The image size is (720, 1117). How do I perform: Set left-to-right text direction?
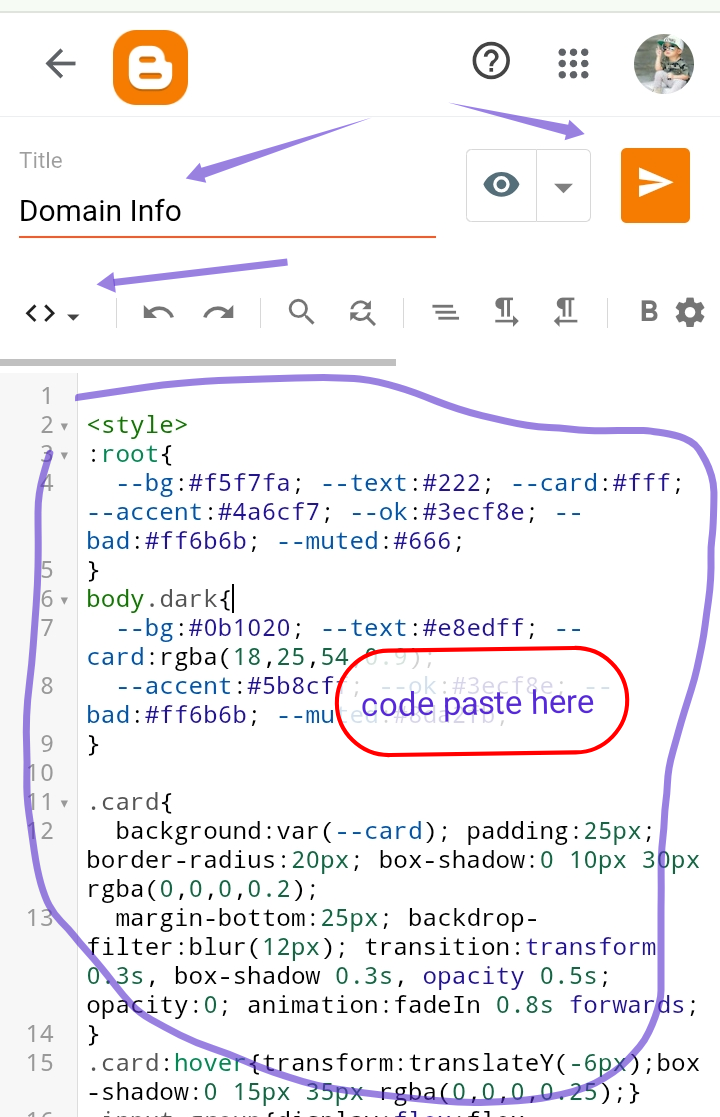(506, 312)
